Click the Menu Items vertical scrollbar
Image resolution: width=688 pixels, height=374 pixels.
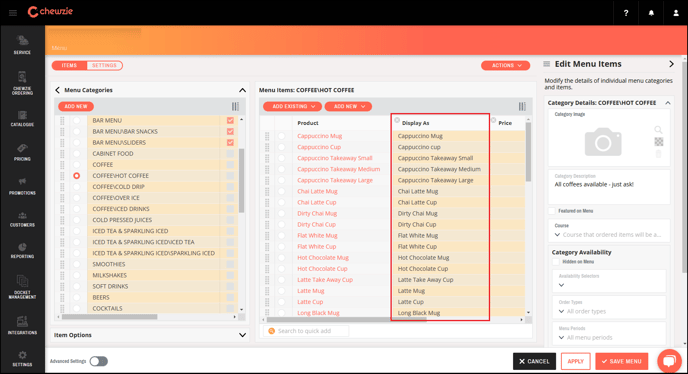[528, 152]
